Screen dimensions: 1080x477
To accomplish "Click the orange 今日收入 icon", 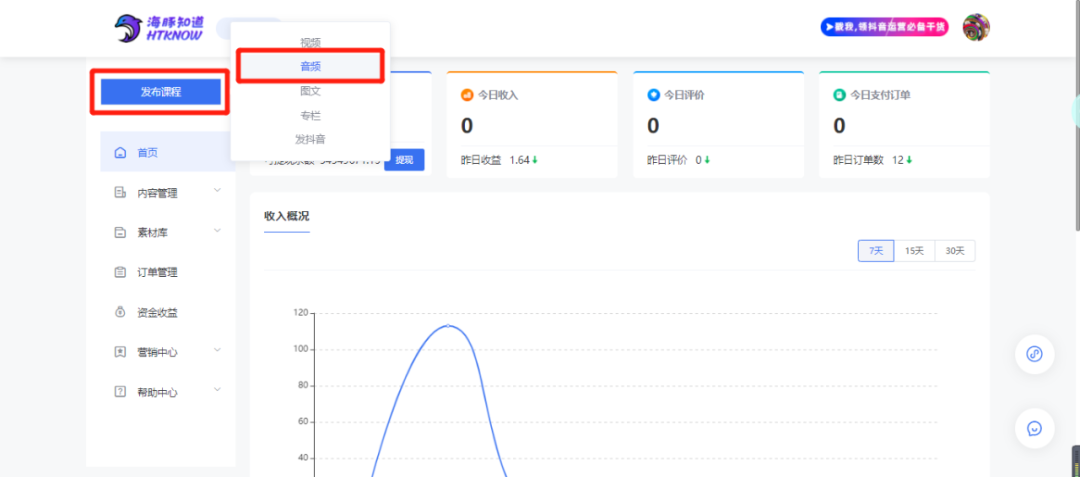I will (467, 95).
